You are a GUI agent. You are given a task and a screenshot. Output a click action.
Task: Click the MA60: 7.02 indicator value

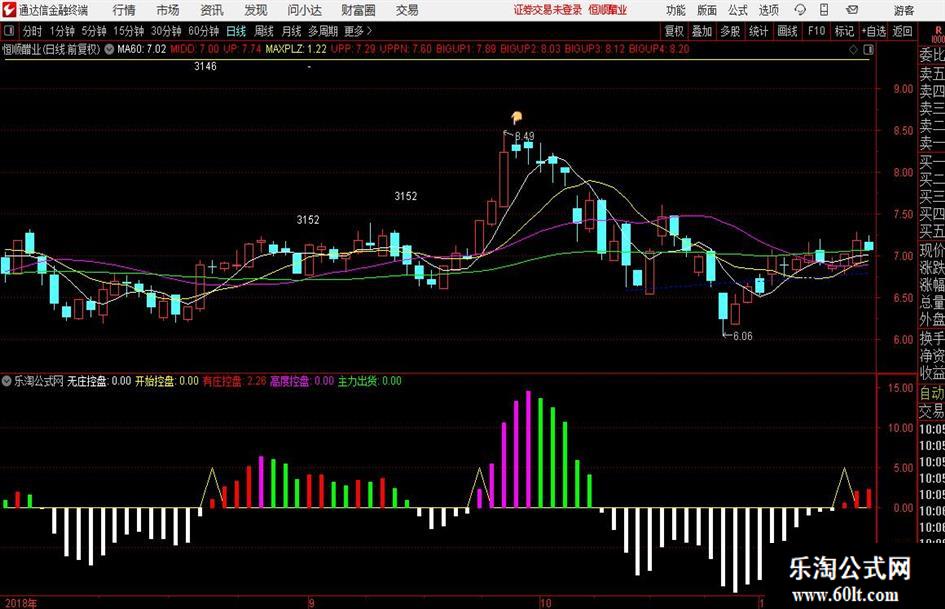click(x=141, y=49)
